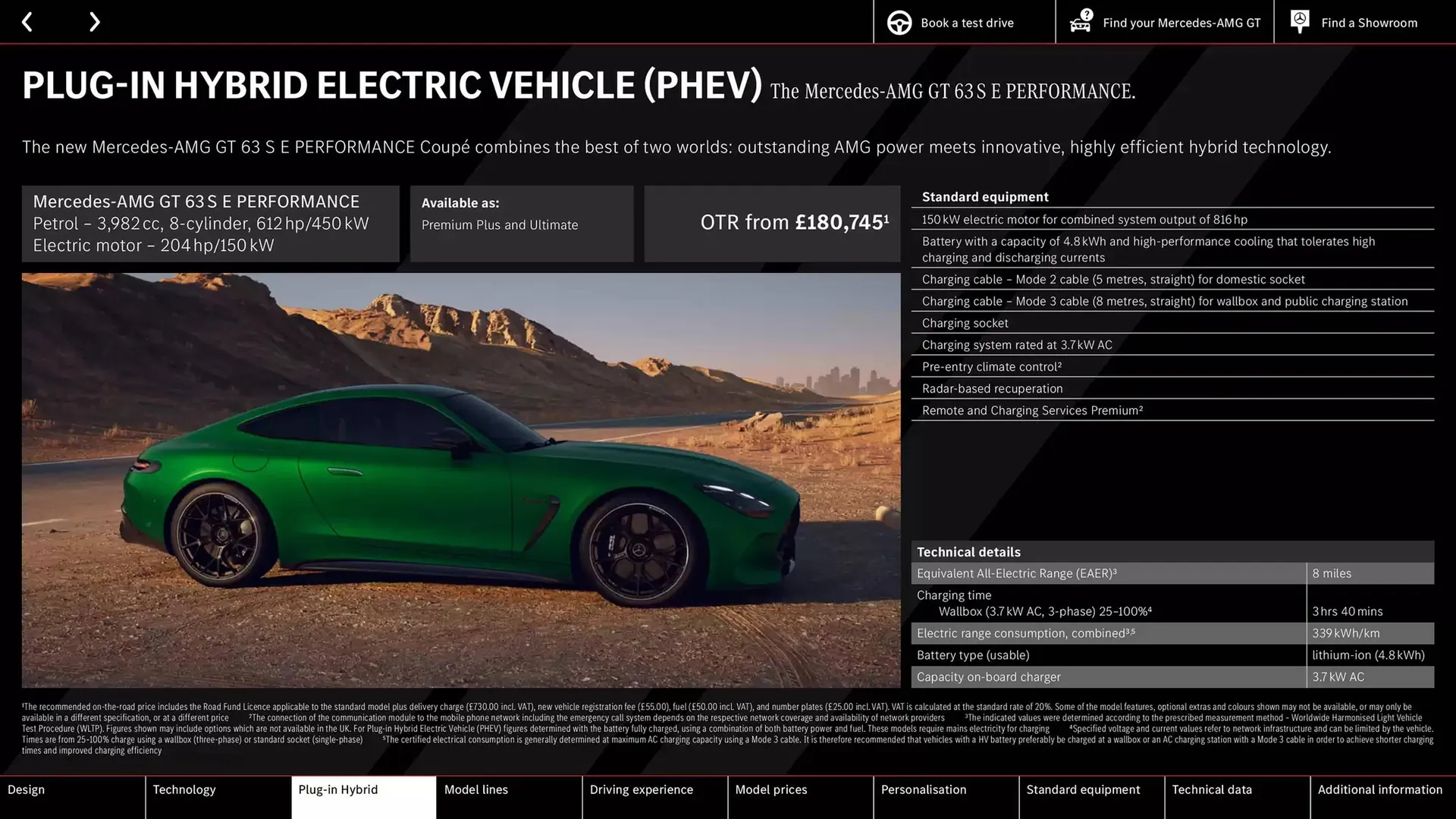Open the Driving experience tab
This screenshot has width=1456, height=819.
tap(655, 797)
